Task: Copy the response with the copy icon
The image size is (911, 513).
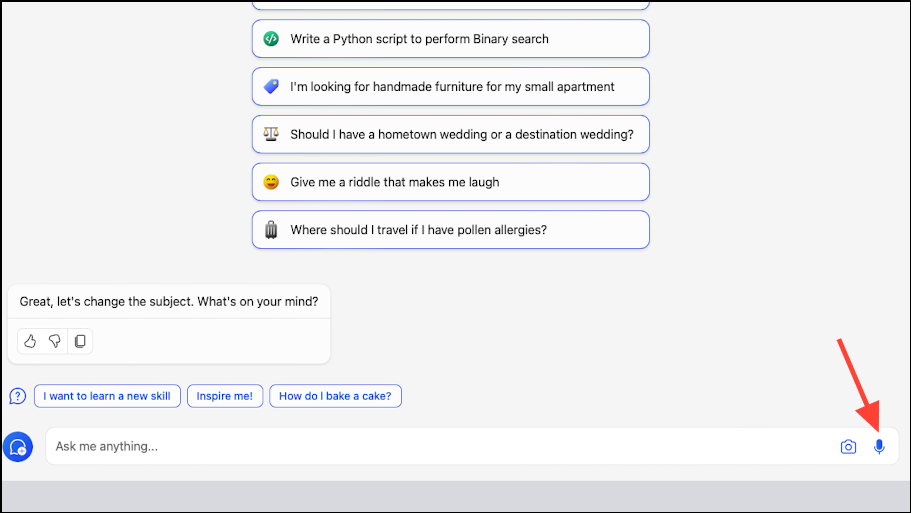Action: (x=80, y=341)
